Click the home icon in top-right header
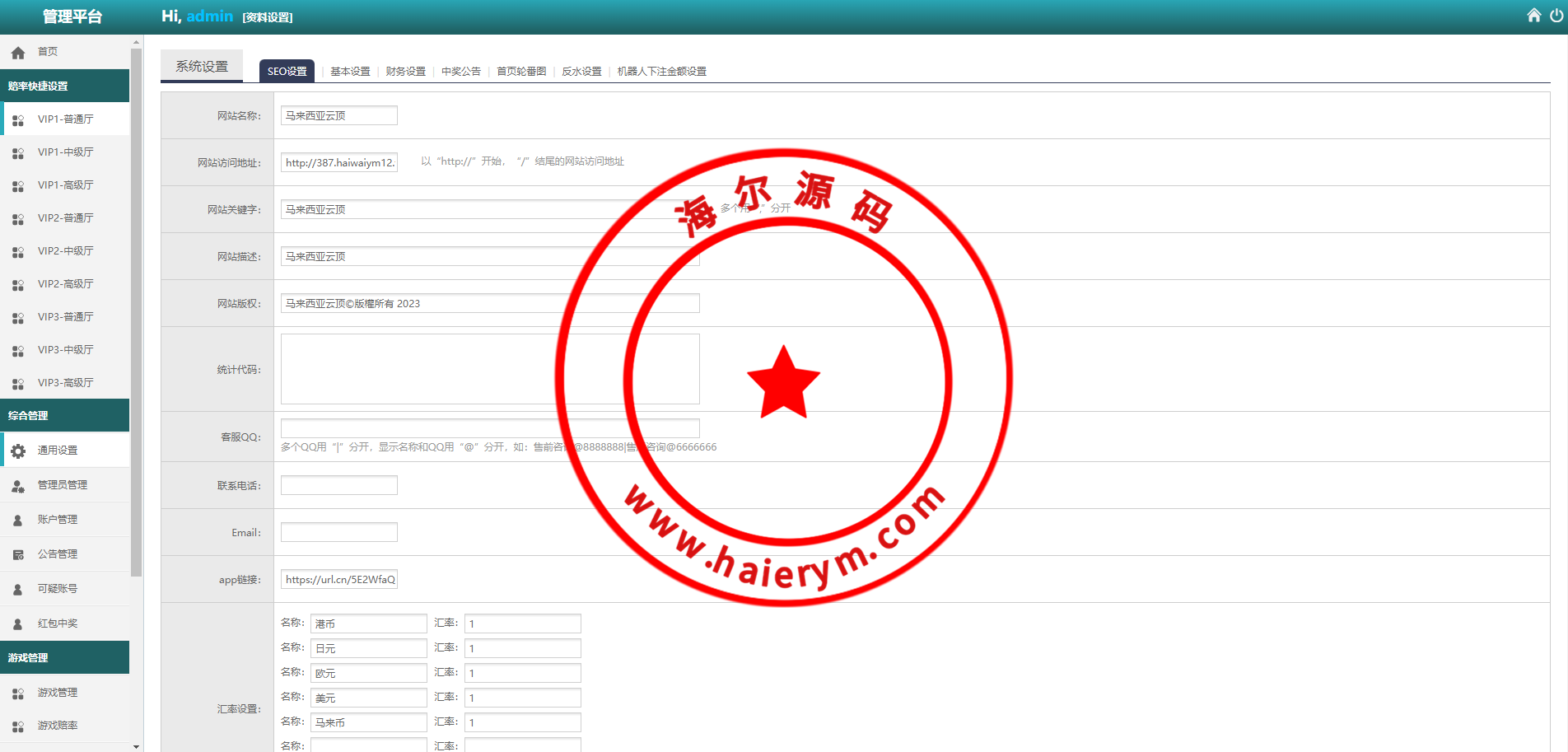The width and height of the screenshot is (1568, 752). (x=1533, y=16)
